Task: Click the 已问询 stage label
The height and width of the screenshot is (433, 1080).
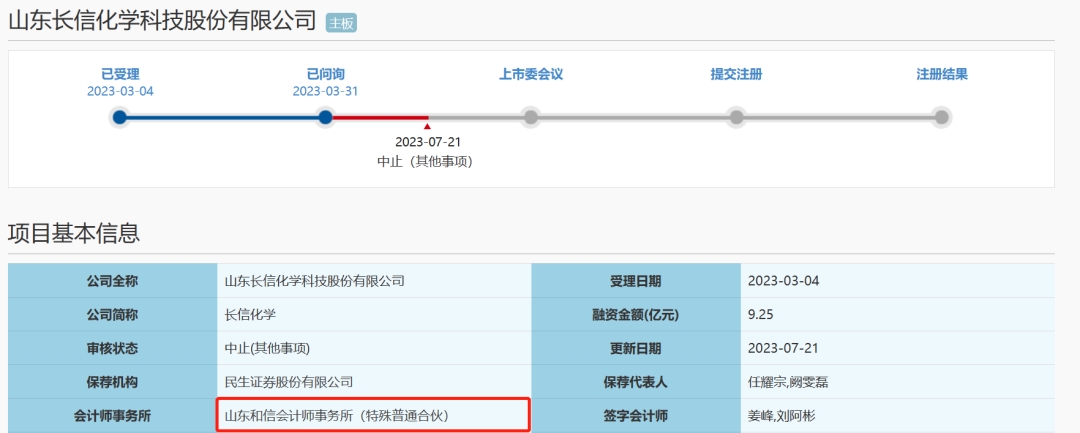Action: click(x=325, y=74)
